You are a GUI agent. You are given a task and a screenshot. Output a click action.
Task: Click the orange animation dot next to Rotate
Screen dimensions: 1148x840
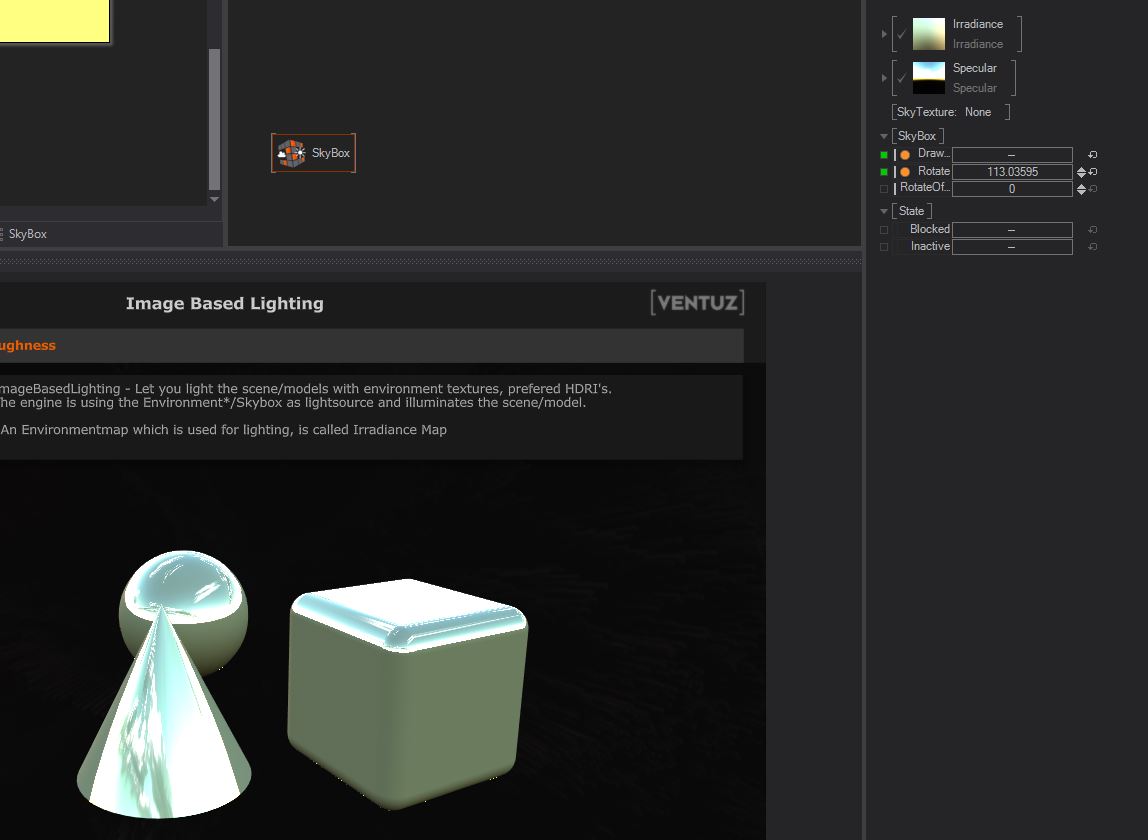905,172
